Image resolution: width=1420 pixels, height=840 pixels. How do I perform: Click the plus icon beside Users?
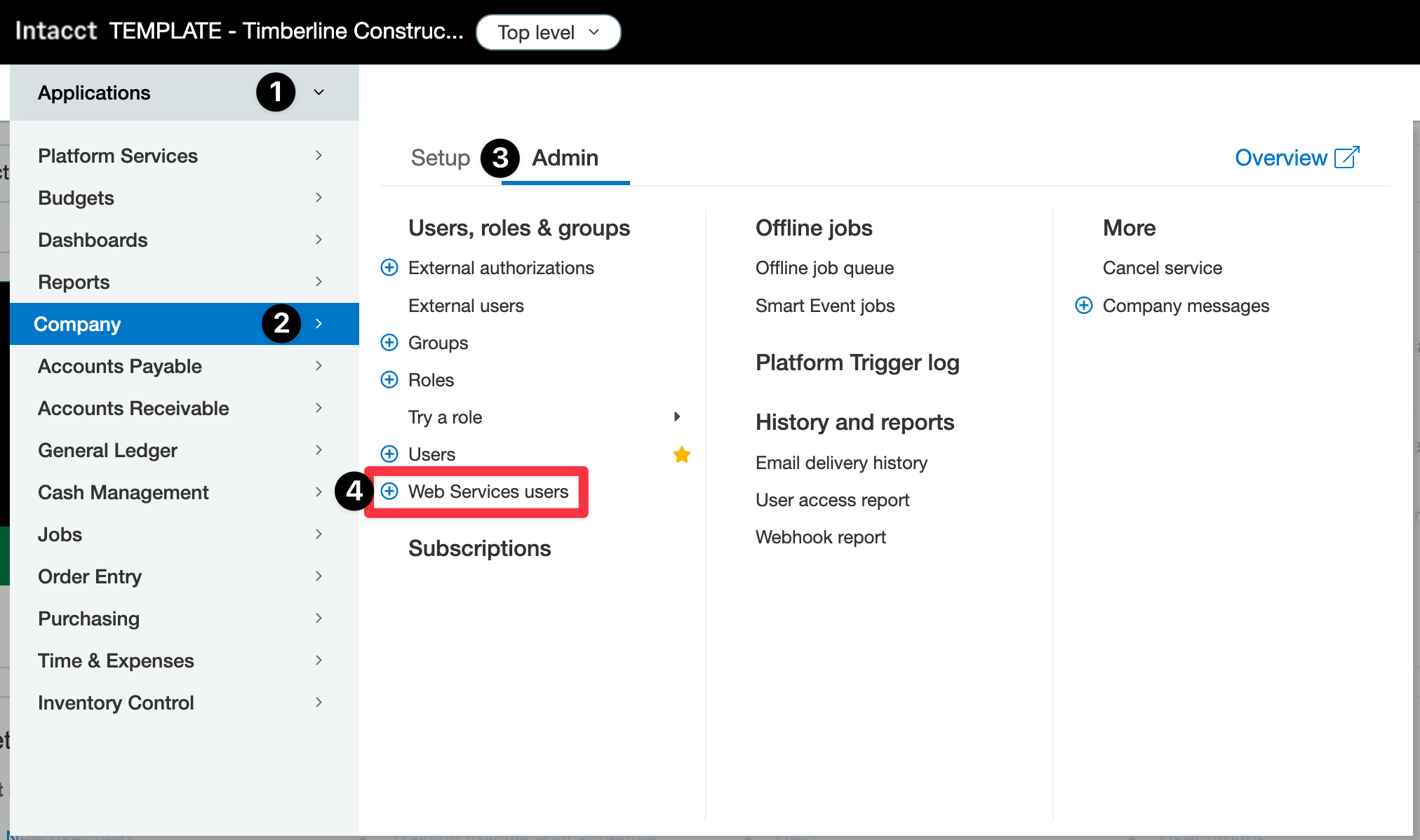pyautogui.click(x=390, y=454)
